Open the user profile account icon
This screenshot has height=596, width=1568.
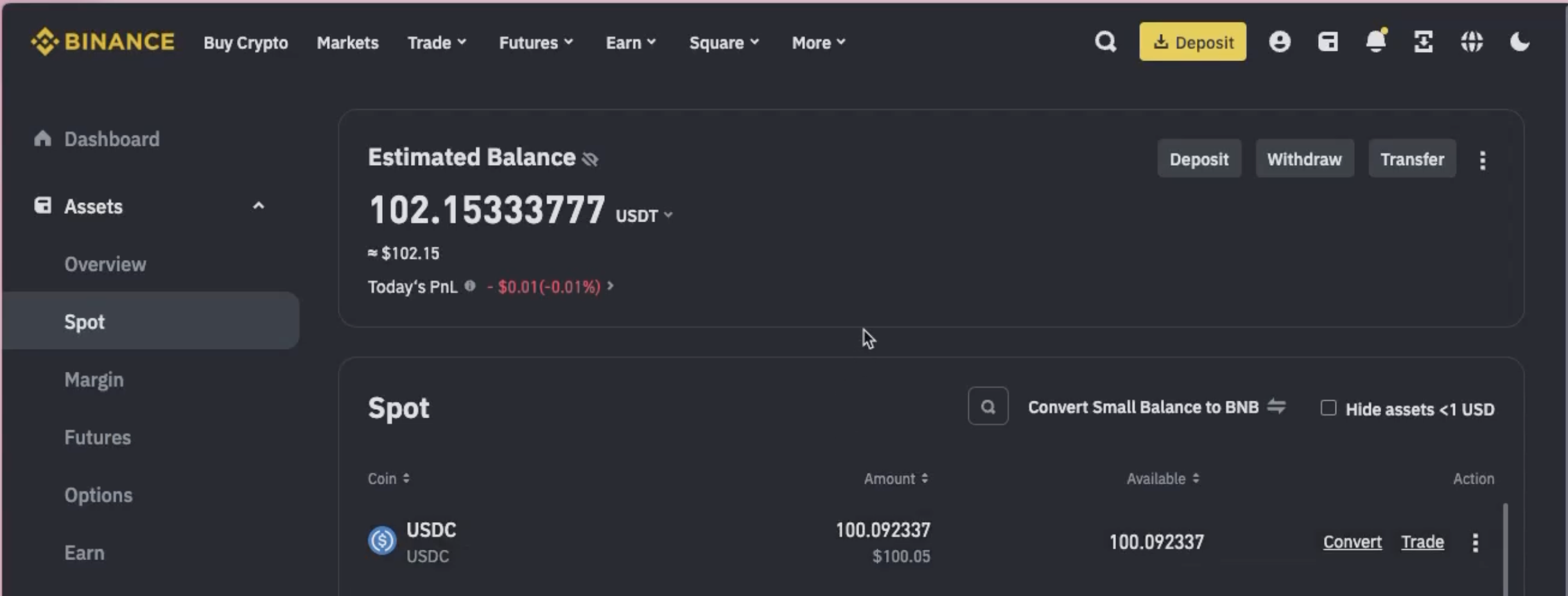pos(1279,42)
